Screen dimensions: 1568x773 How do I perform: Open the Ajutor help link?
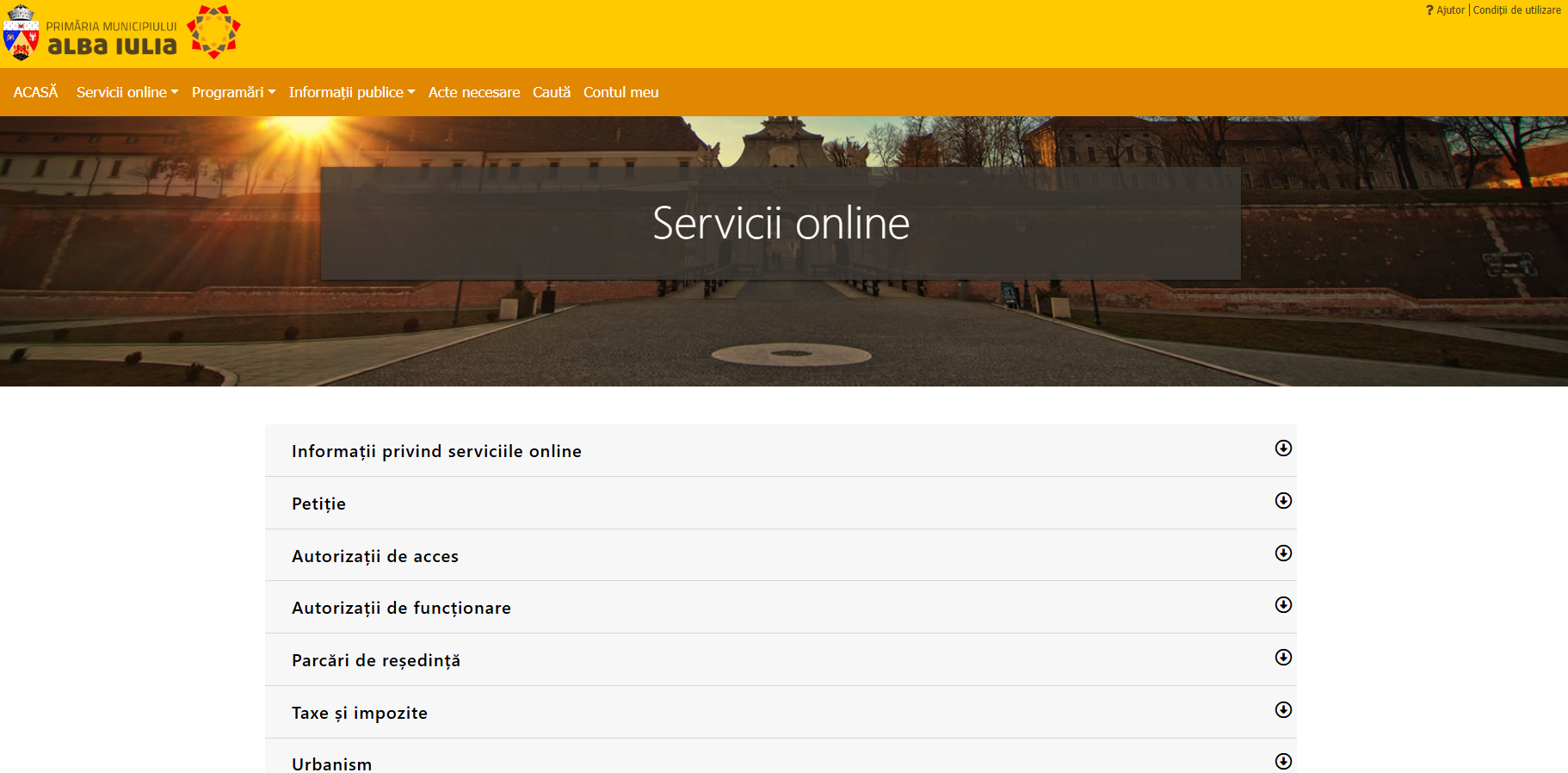(1450, 10)
